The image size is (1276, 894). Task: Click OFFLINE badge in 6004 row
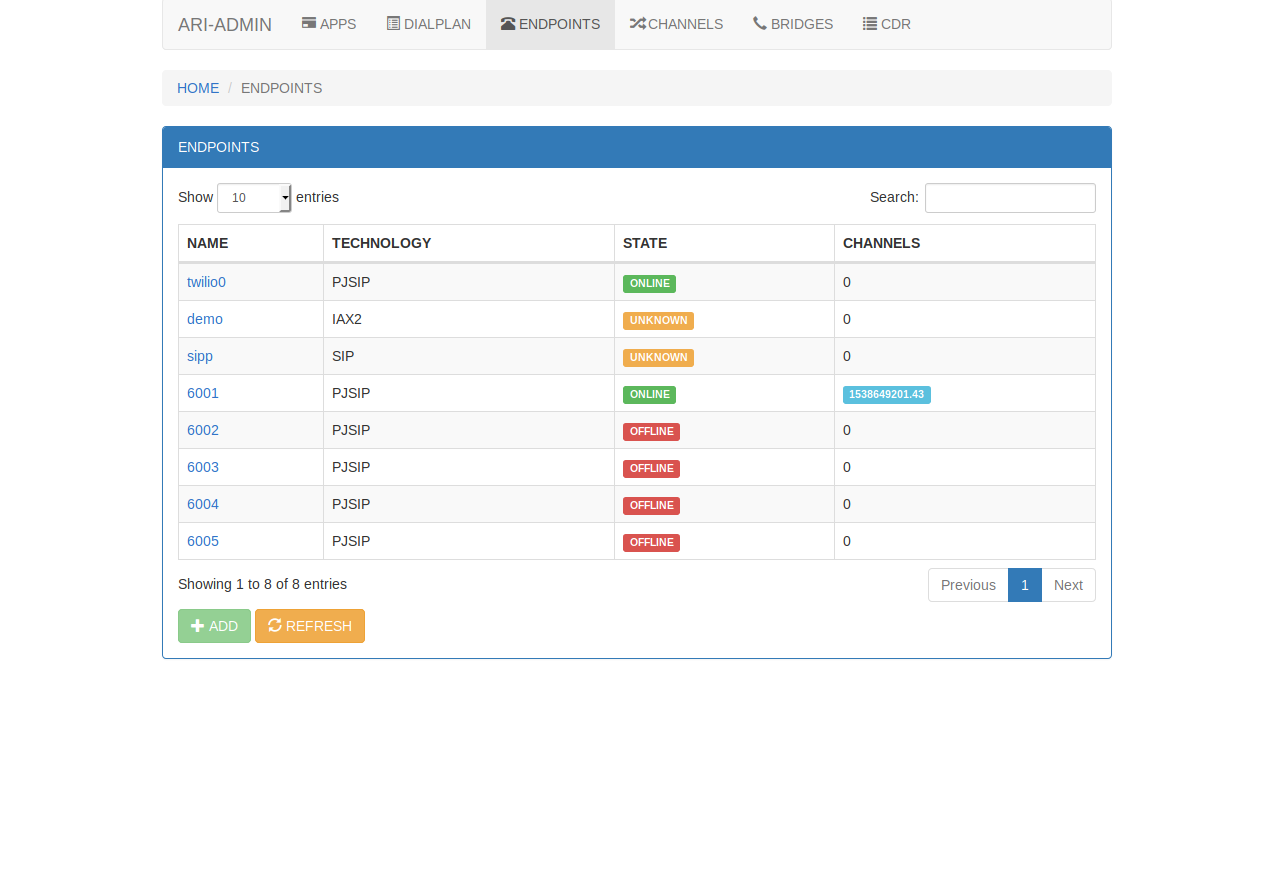tap(651, 506)
